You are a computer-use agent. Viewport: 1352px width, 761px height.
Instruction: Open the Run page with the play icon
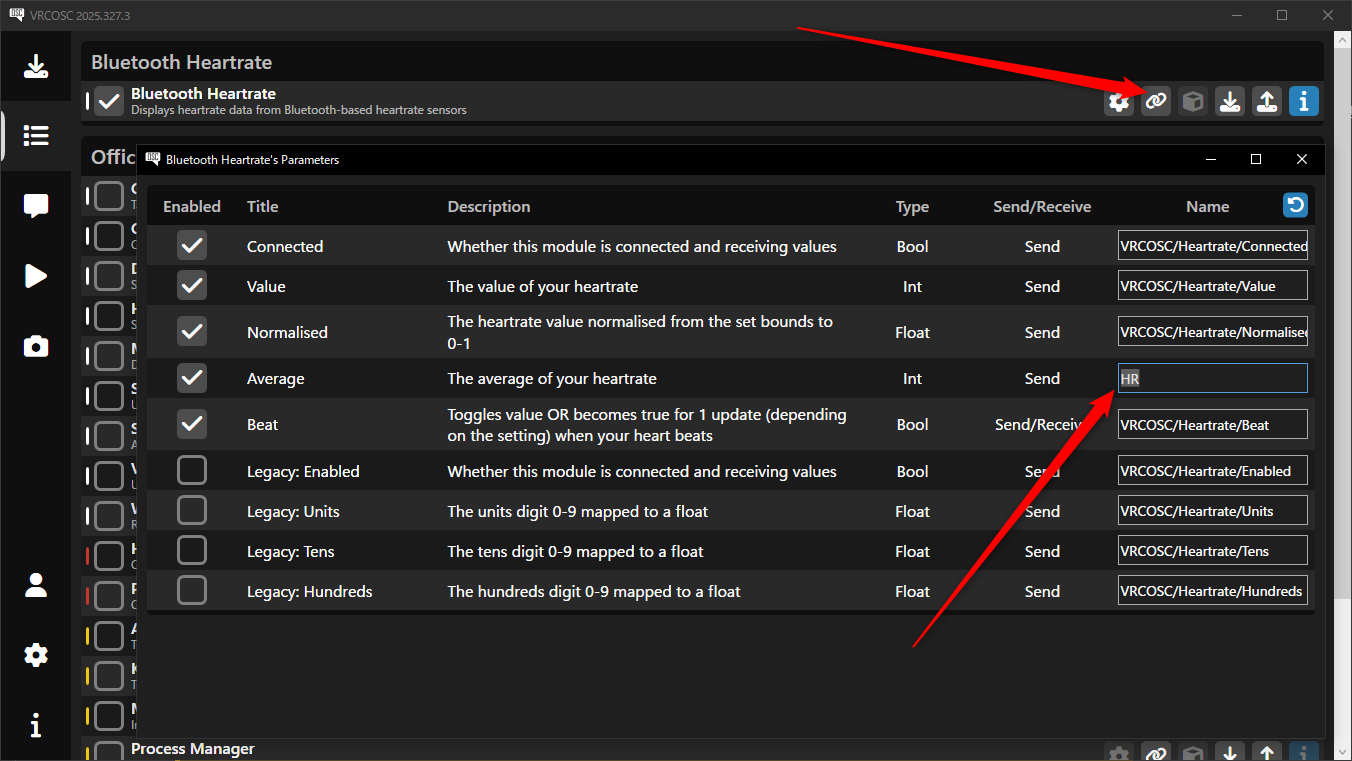(36, 275)
